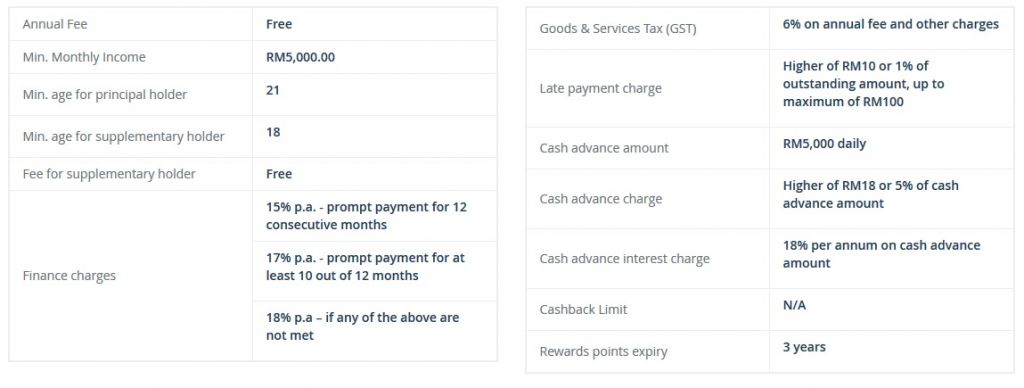The image size is (1024, 388).
Task: Select the 17% p.a. finance charge text
Action: click(x=365, y=267)
